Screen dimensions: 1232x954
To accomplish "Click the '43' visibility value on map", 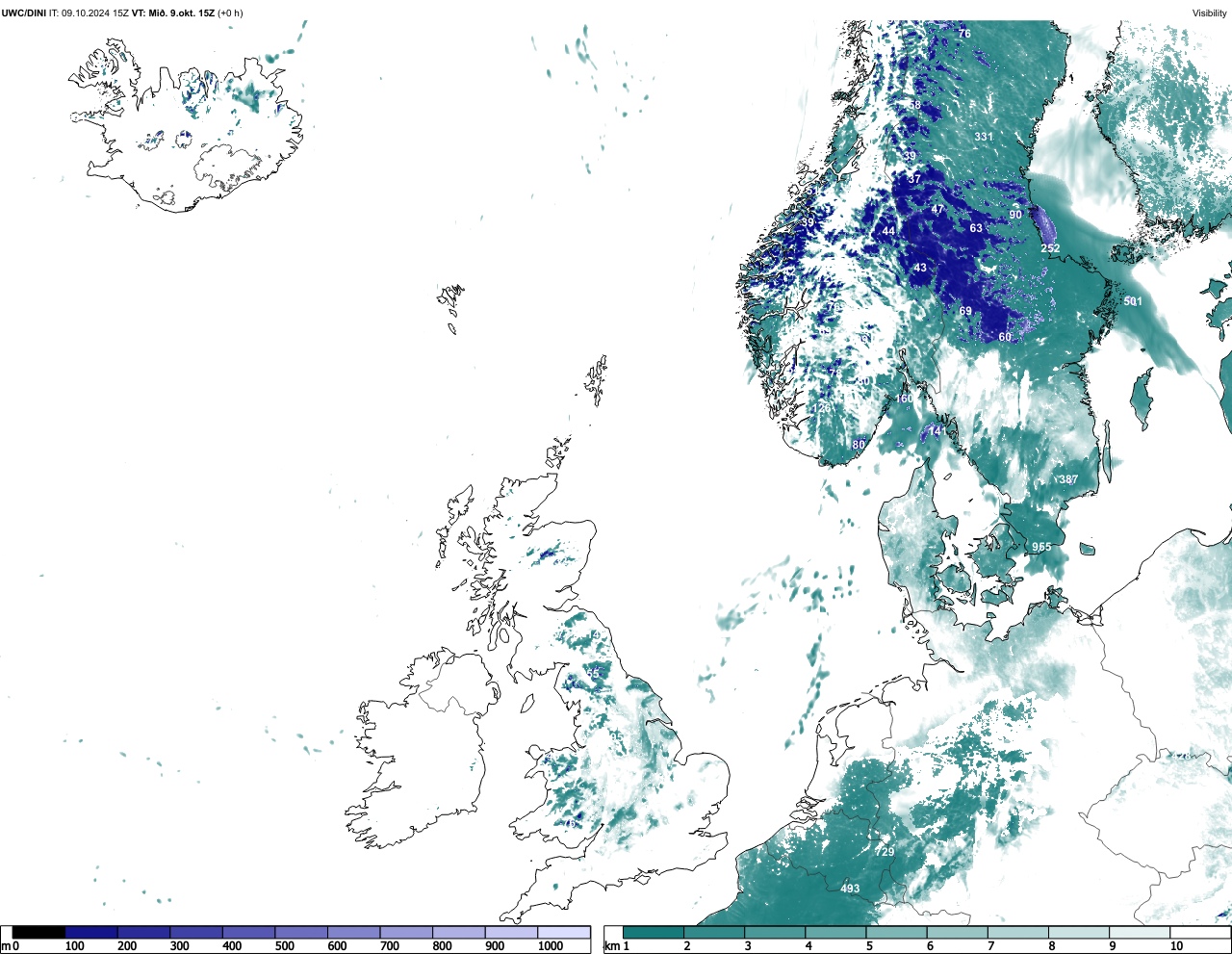I will [920, 268].
